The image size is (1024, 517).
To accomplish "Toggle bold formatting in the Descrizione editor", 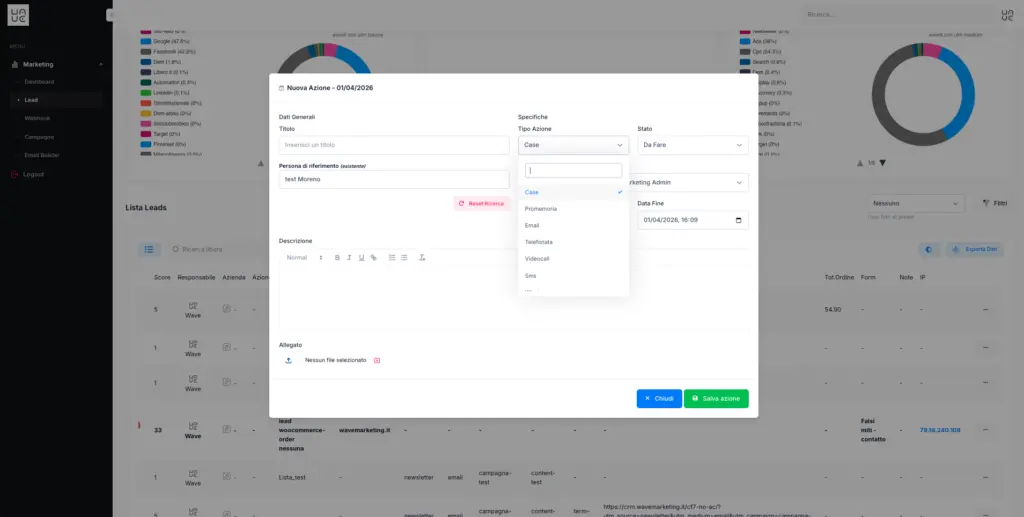I will coord(337,258).
